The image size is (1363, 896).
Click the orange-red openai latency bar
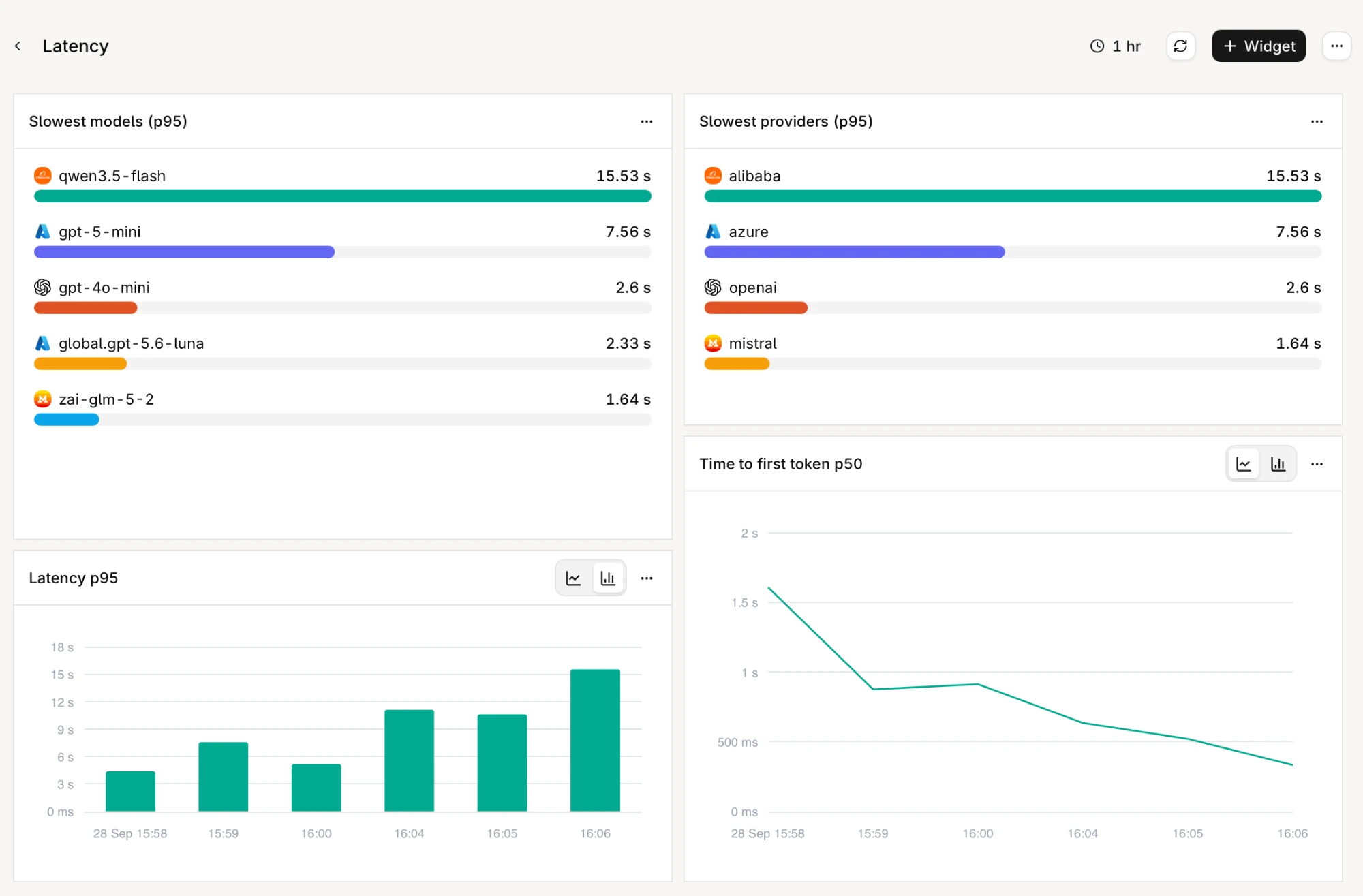pos(756,308)
